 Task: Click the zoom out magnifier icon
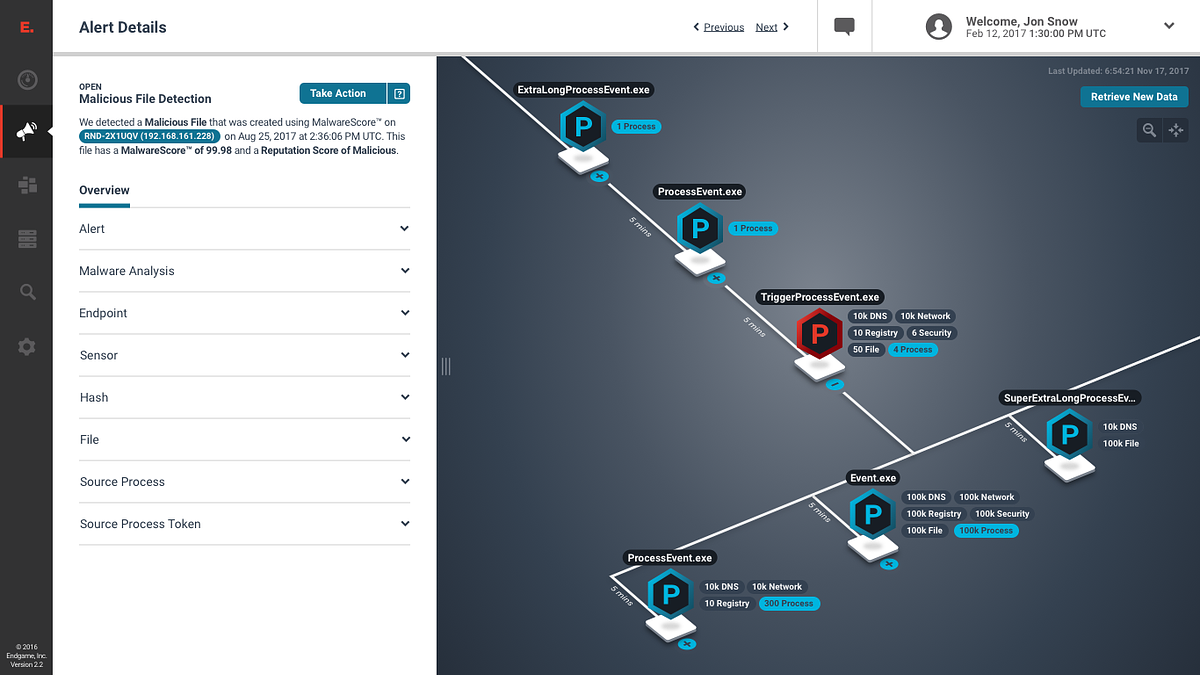click(1150, 130)
